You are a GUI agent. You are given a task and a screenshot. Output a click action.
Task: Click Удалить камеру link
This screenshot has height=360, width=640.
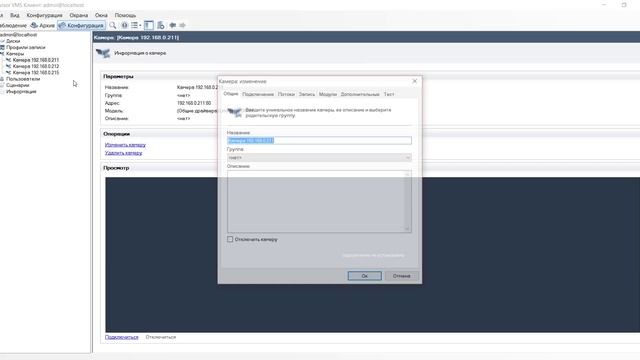click(124, 153)
